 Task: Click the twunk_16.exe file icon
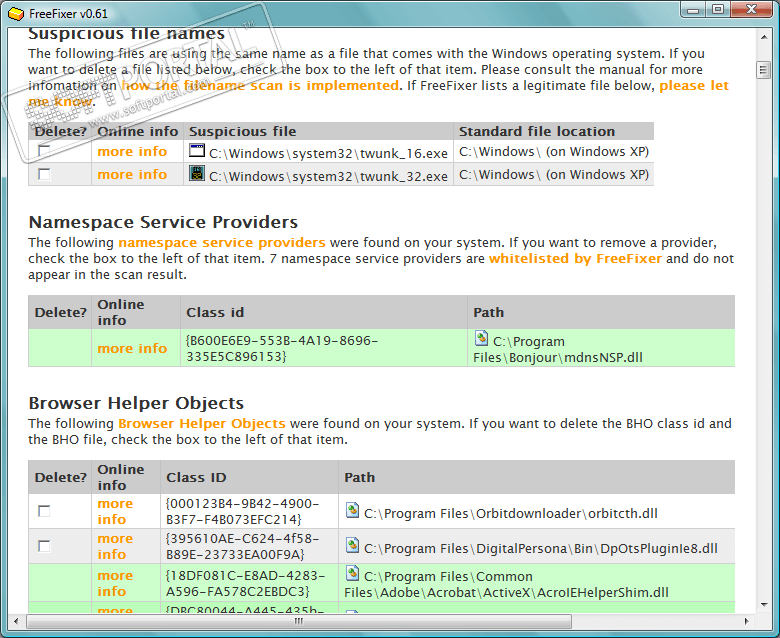(x=197, y=151)
